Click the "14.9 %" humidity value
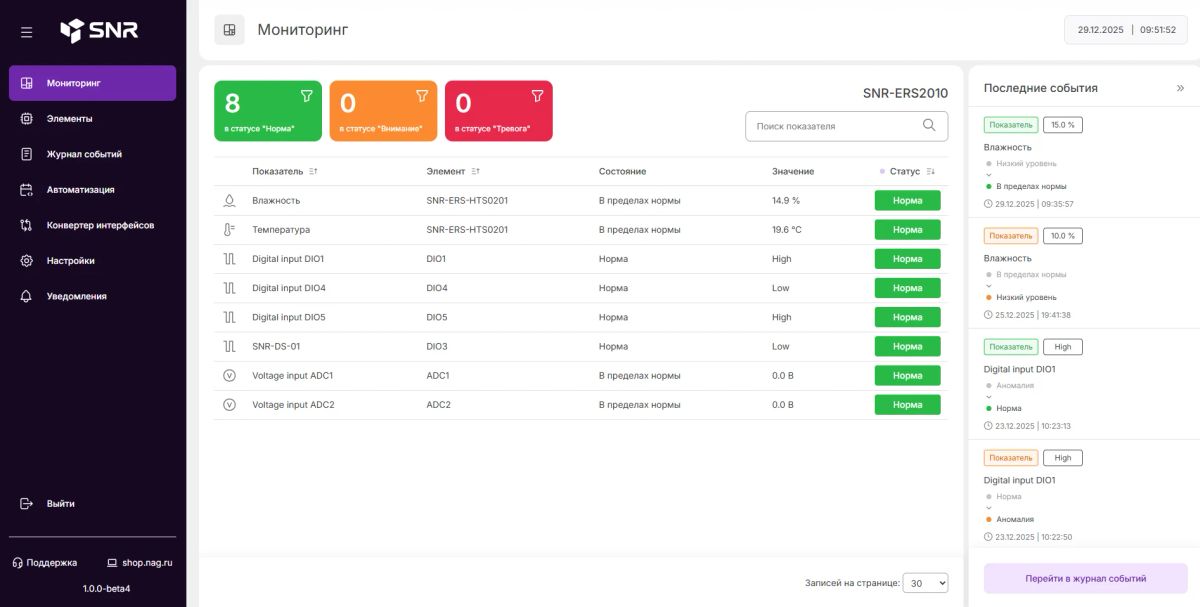 [x=786, y=200]
